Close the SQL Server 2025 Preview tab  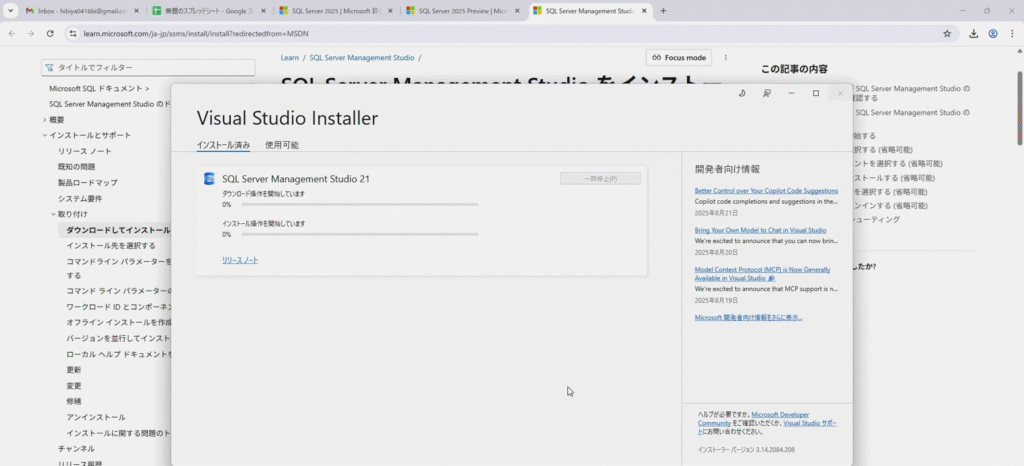click(517, 11)
